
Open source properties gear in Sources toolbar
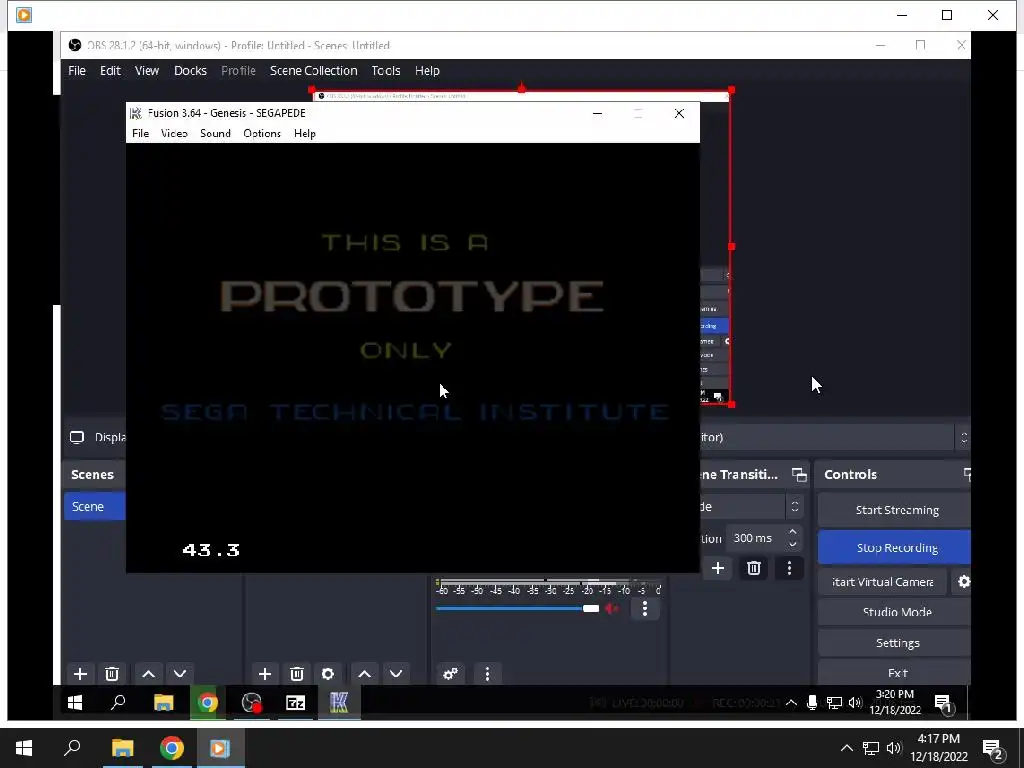point(328,673)
